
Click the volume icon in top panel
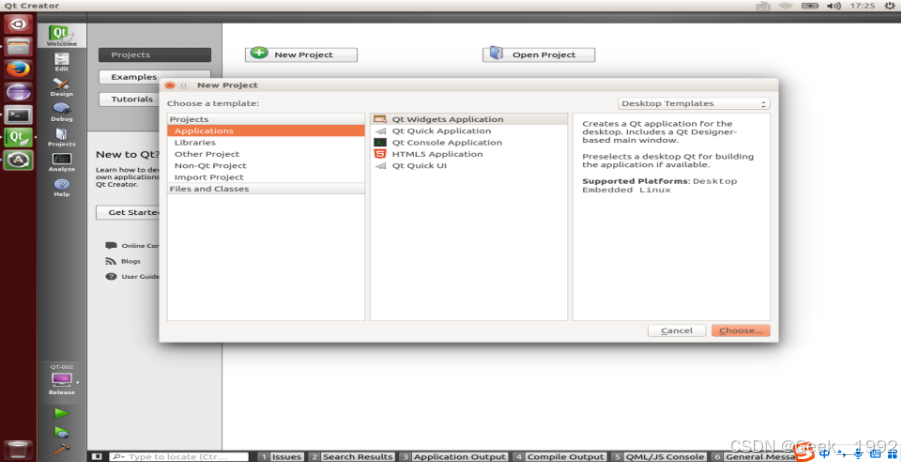(834, 6)
